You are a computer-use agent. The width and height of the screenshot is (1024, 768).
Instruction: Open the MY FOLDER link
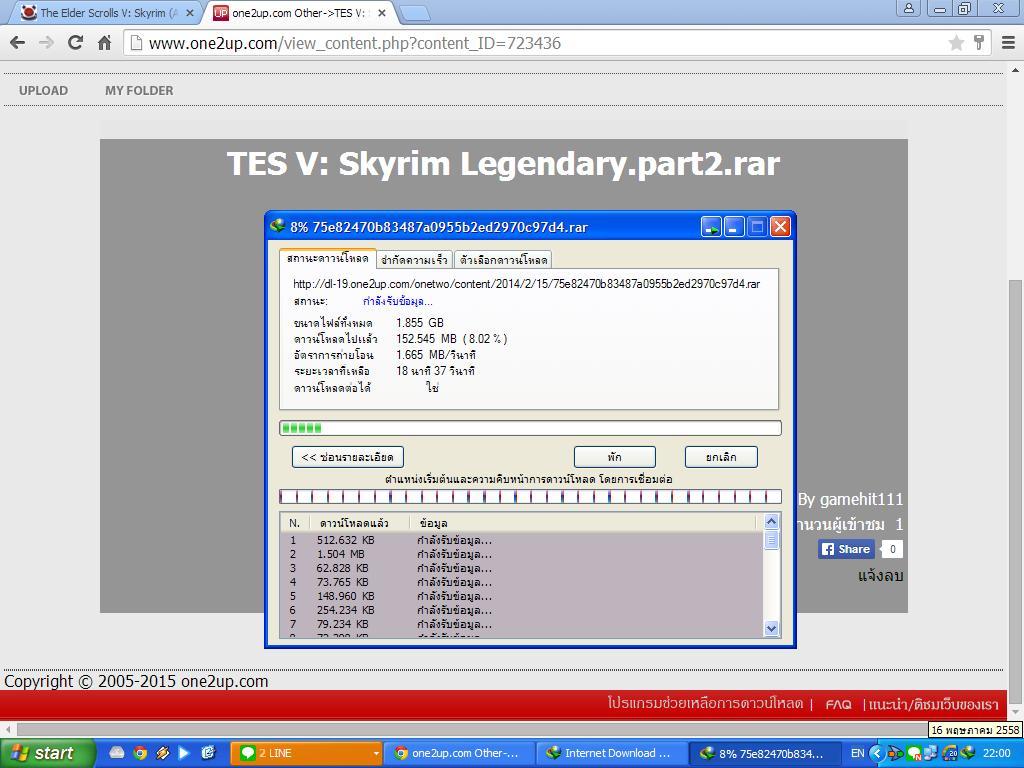click(x=139, y=91)
